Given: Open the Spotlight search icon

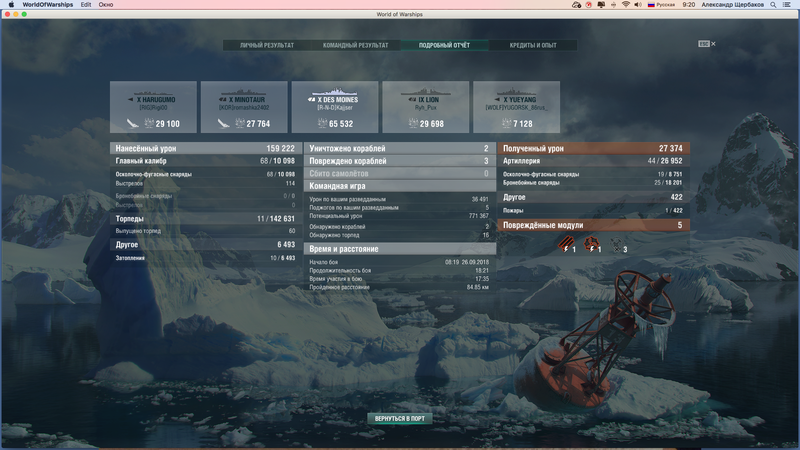Looking at the screenshot, I should [x=773, y=5].
